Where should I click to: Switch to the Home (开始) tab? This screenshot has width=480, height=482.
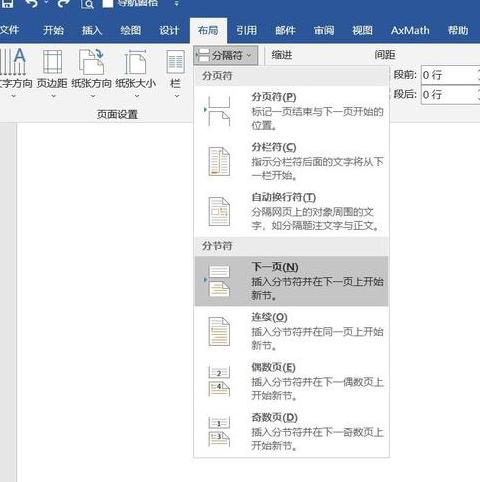coord(53,30)
